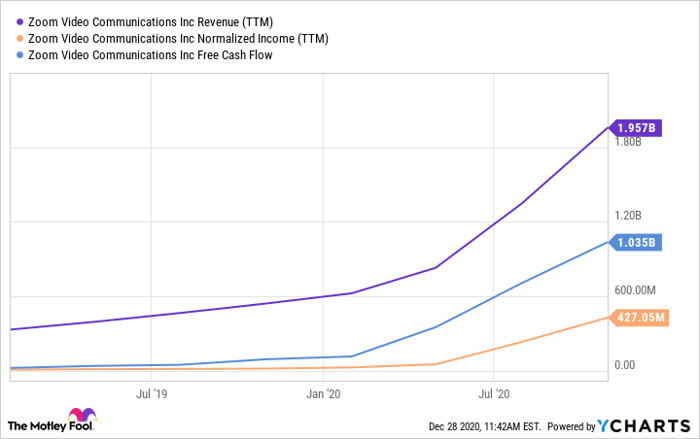This screenshot has width=700, height=439.
Task: Click the 1.20B y-axis label
Action: (x=628, y=216)
